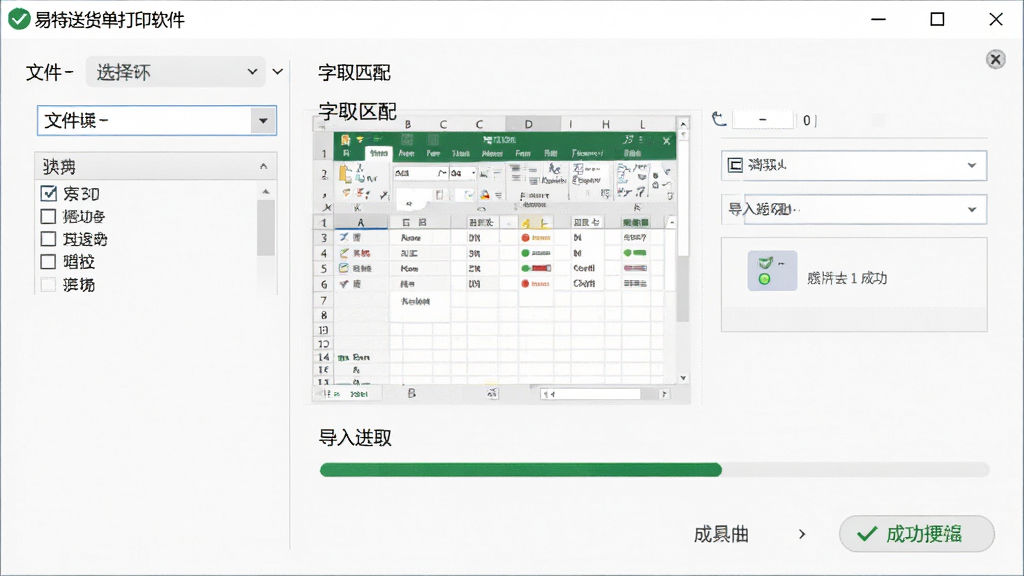This screenshot has width=1024, height=576.
Task: Click the checkmark icon on the 成功 button
Action: 867,534
